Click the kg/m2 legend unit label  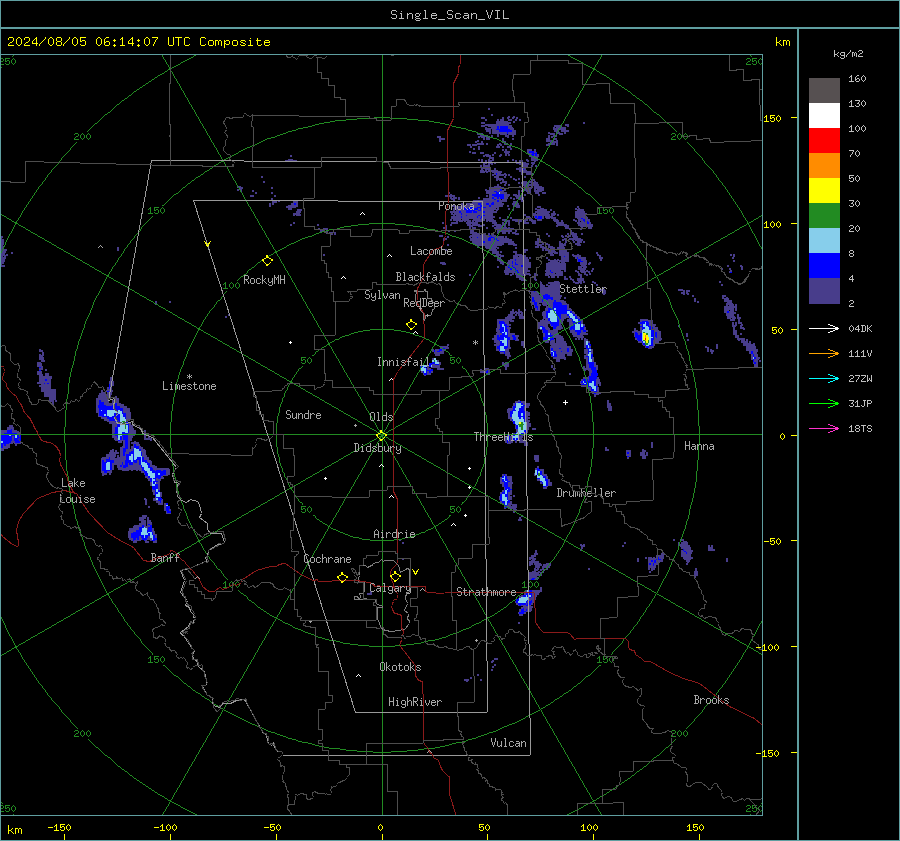click(848, 54)
